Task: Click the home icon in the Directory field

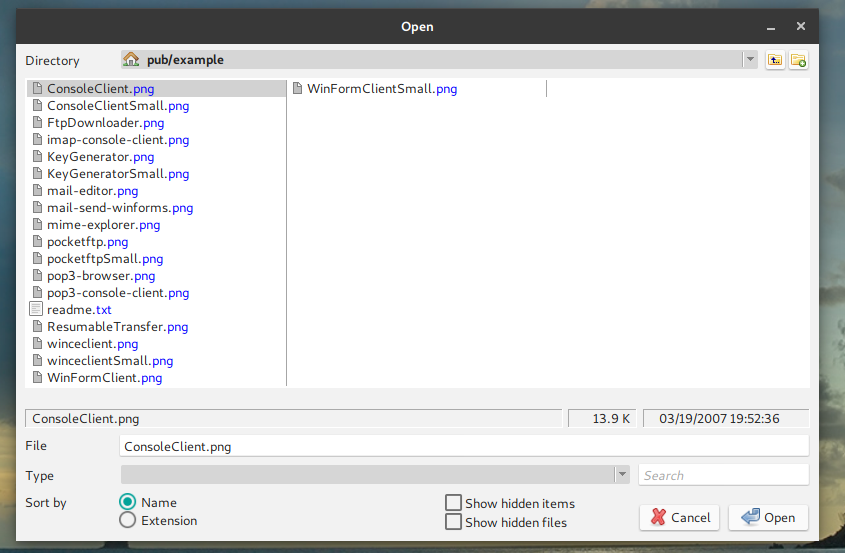Action: [130, 60]
